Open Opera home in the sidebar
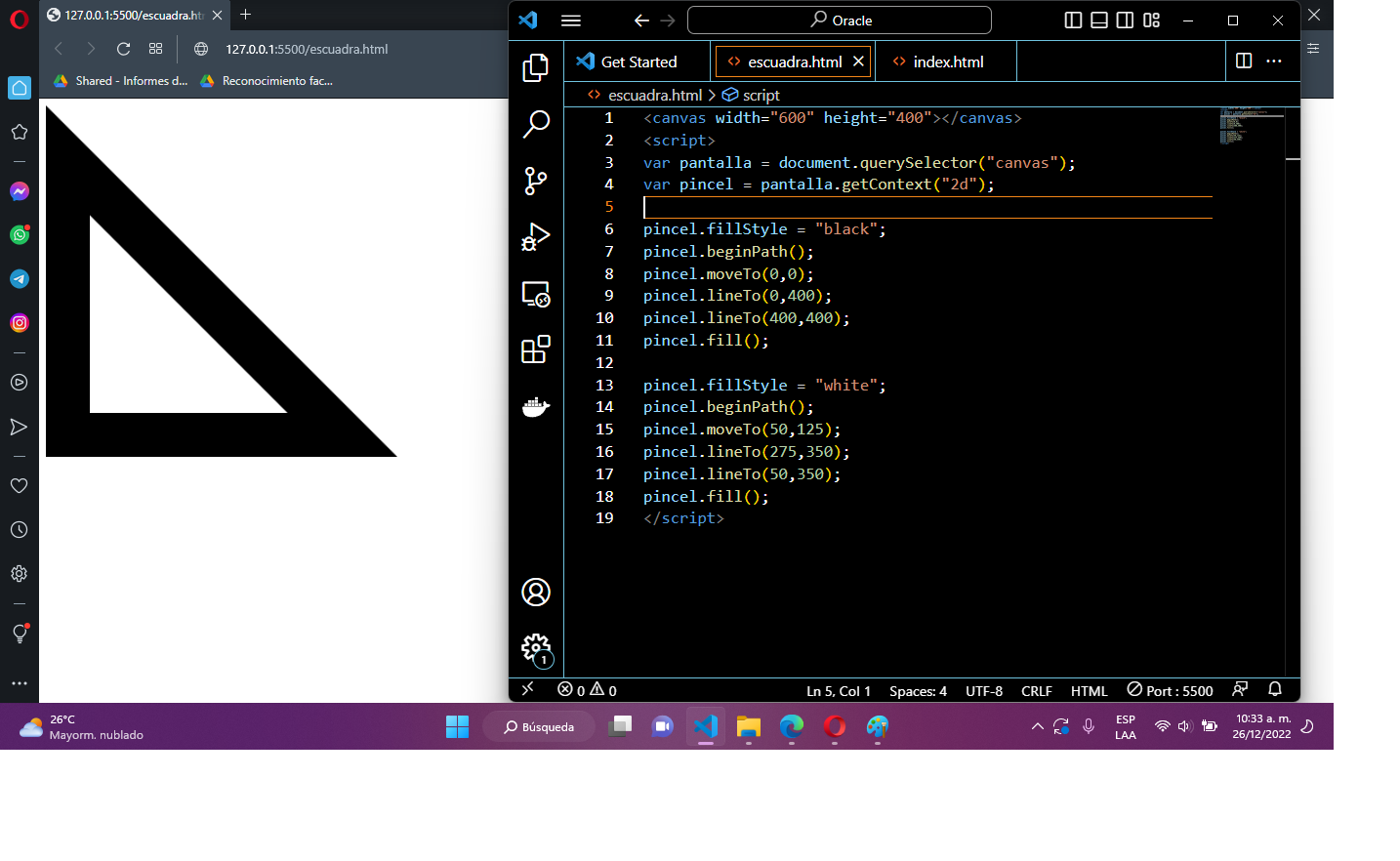Viewport: 1400px width, 861px height. pyautogui.click(x=20, y=88)
